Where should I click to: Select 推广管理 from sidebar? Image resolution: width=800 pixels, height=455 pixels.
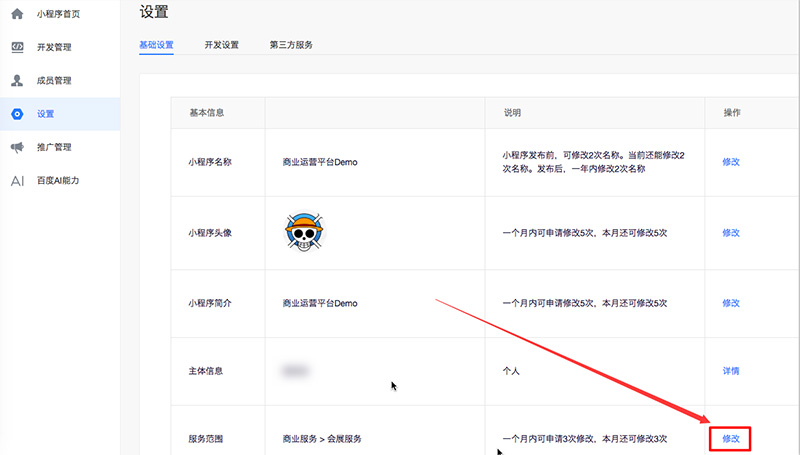click(54, 147)
